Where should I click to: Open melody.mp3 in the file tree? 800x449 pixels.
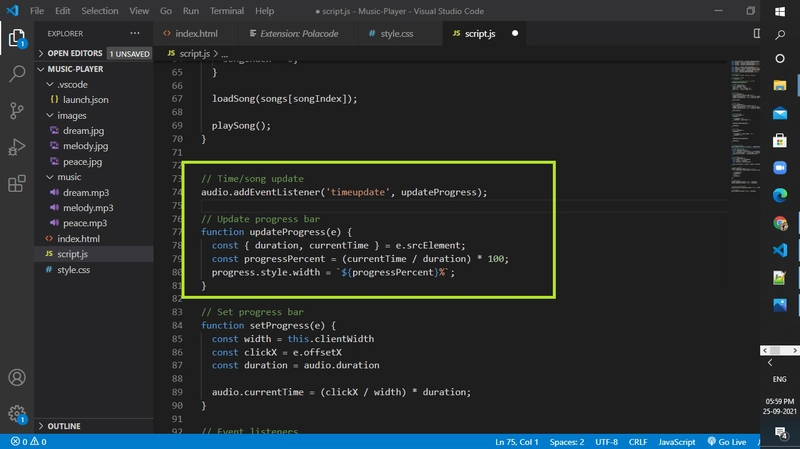(86, 208)
